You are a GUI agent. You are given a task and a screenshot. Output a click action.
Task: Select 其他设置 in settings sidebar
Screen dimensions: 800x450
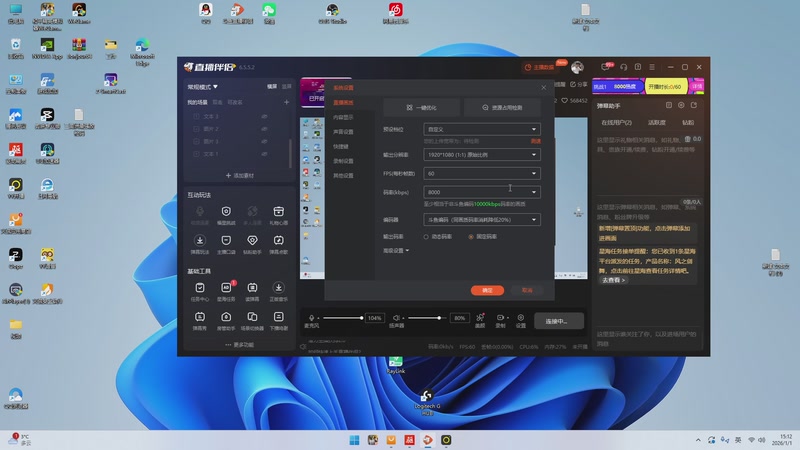coord(343,176)
